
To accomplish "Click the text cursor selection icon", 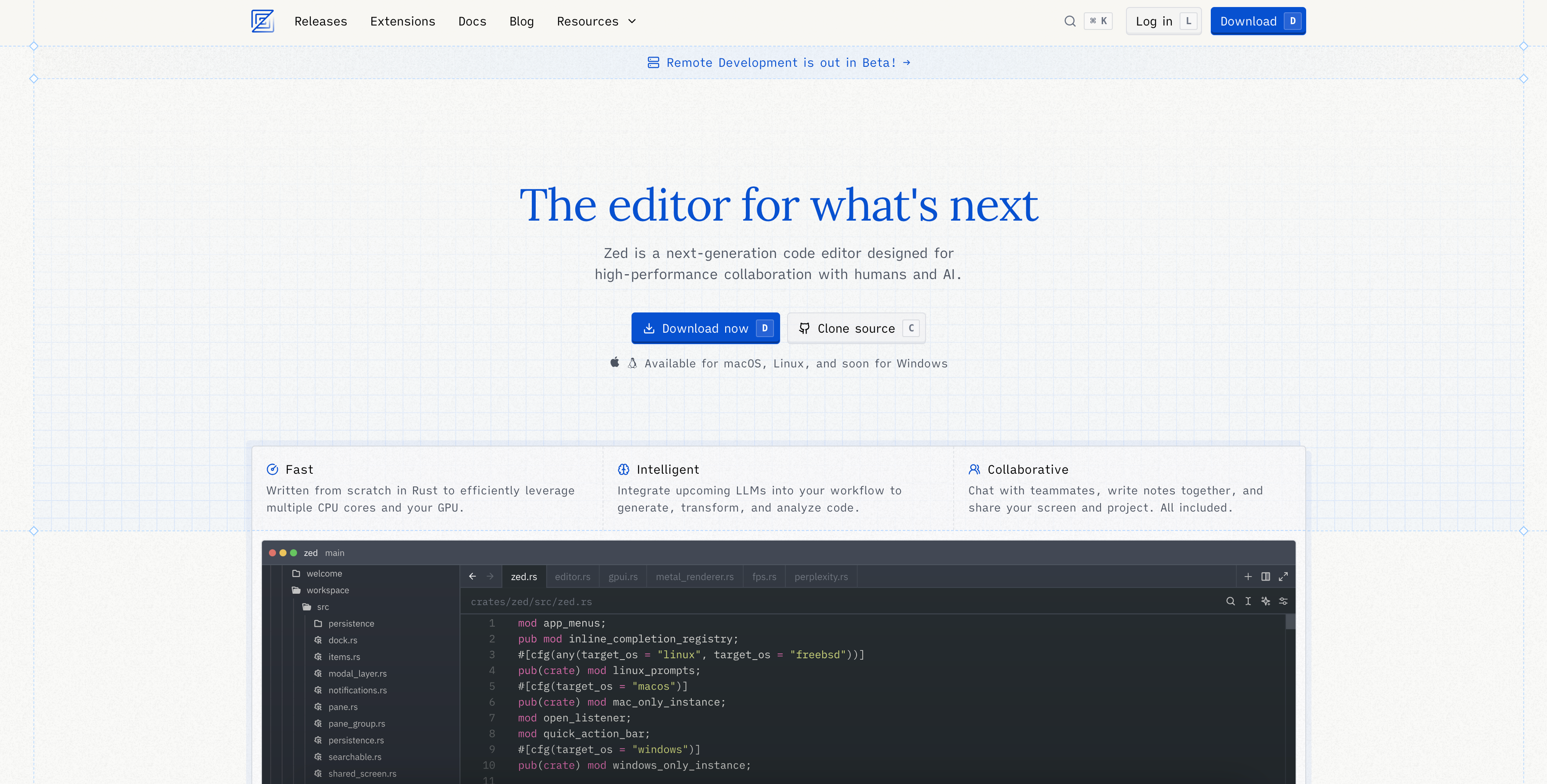I will [x=1248, y=601].
